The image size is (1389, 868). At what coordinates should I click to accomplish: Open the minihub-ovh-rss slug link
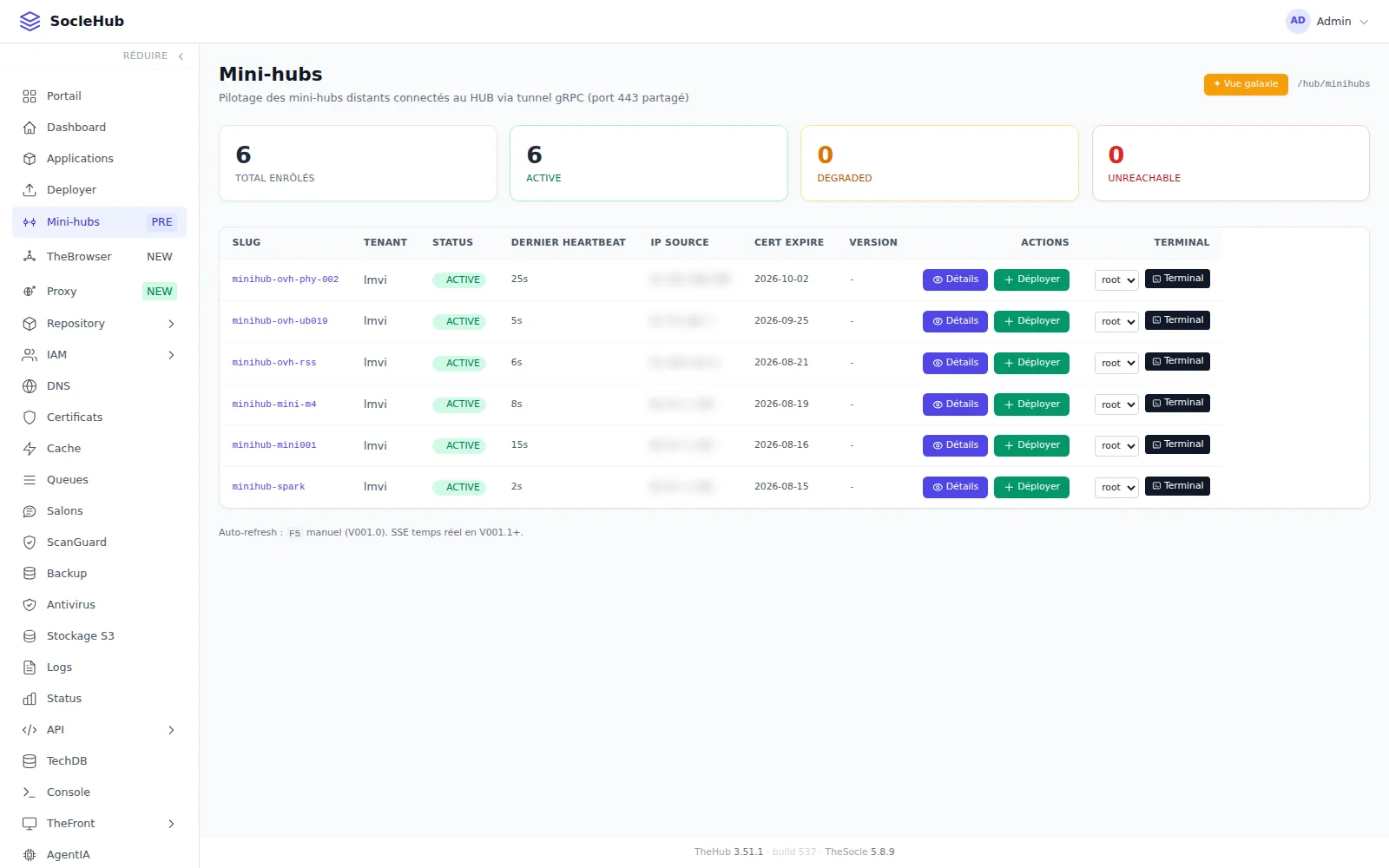(274, 363)
